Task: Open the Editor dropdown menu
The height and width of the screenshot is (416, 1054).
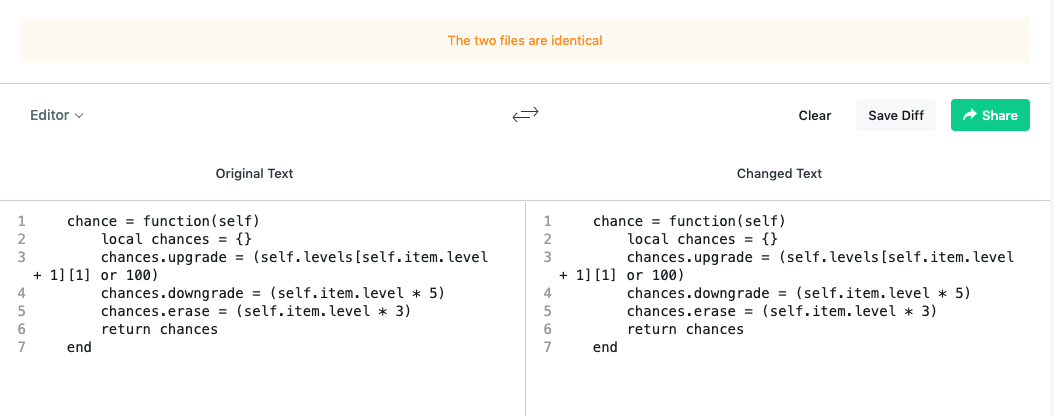Action: click(56, 115)
